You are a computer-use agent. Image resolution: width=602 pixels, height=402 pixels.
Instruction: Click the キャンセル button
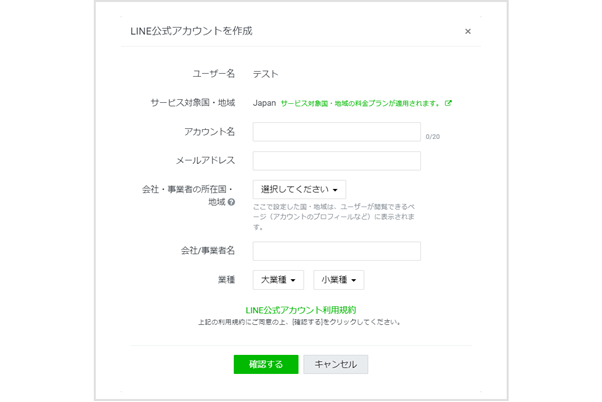coord(336,364)
